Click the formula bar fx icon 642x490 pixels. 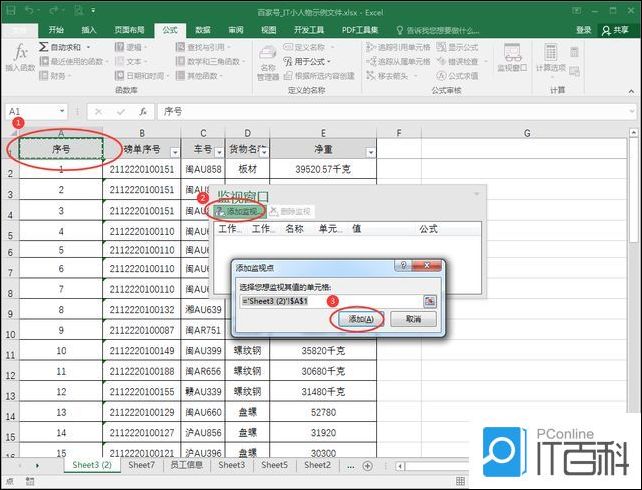coord(143,111)
